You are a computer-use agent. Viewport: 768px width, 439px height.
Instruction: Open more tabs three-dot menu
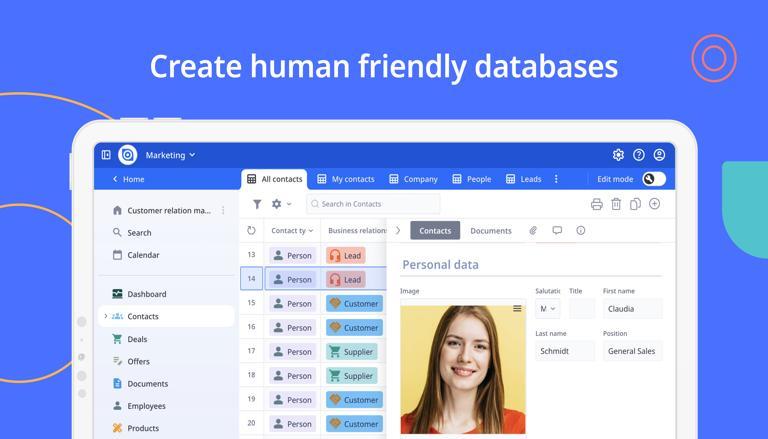tap(556, 179)
